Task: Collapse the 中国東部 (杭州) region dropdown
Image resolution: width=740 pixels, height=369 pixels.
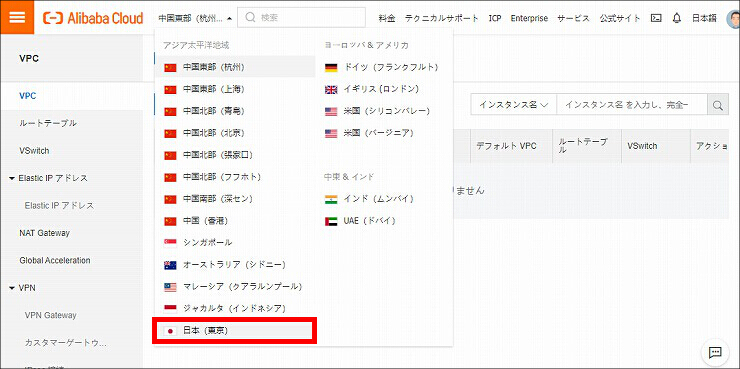Action: click(x=195, y=18)
